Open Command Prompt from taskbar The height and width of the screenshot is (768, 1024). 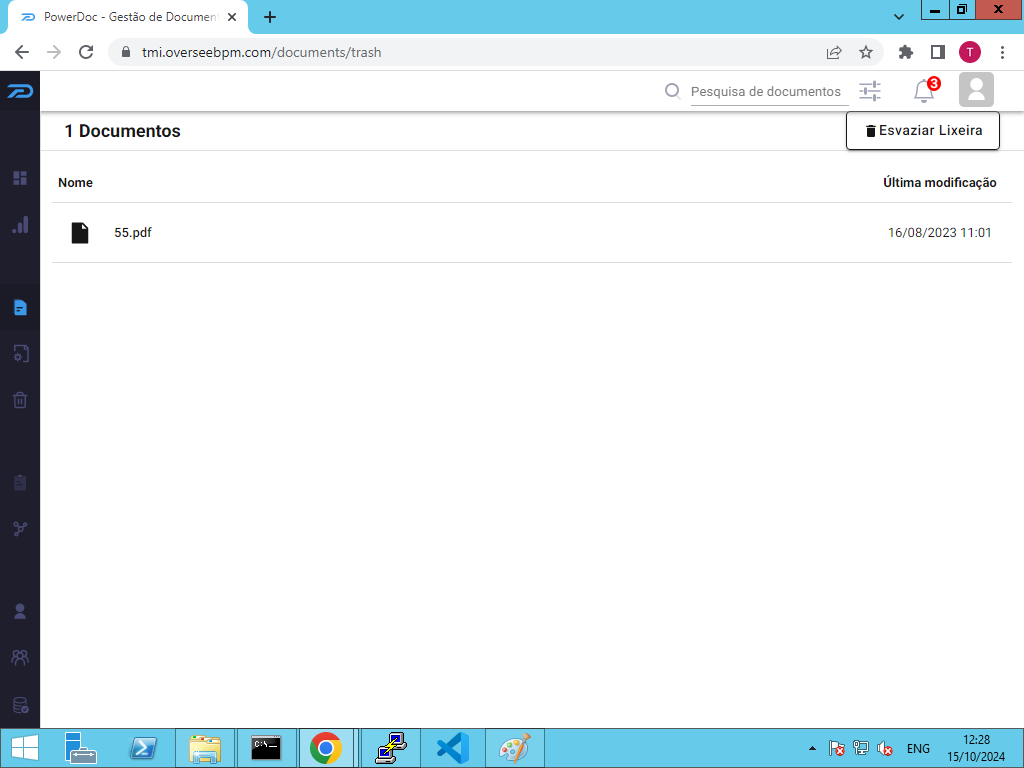coord(266,748)
